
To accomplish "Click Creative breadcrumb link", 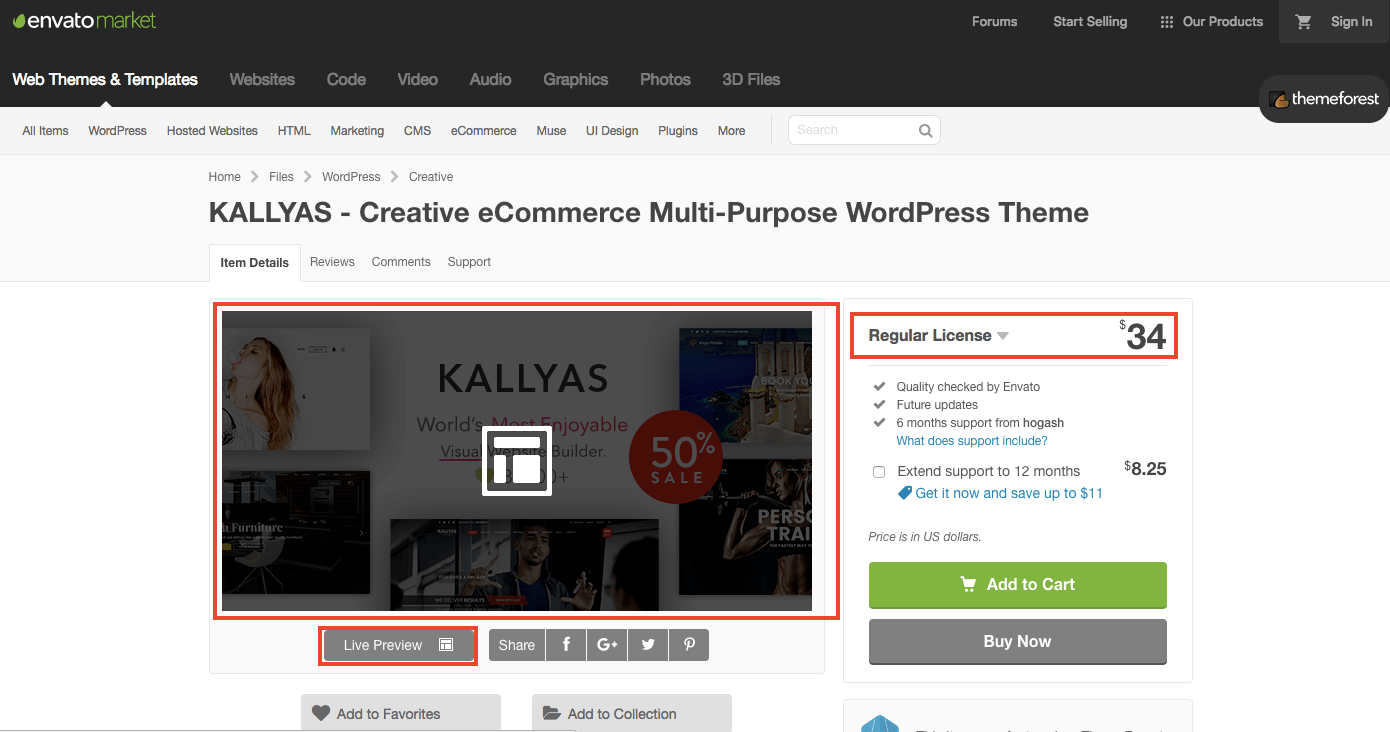I will pyautogui.click(x=431, y=177).
